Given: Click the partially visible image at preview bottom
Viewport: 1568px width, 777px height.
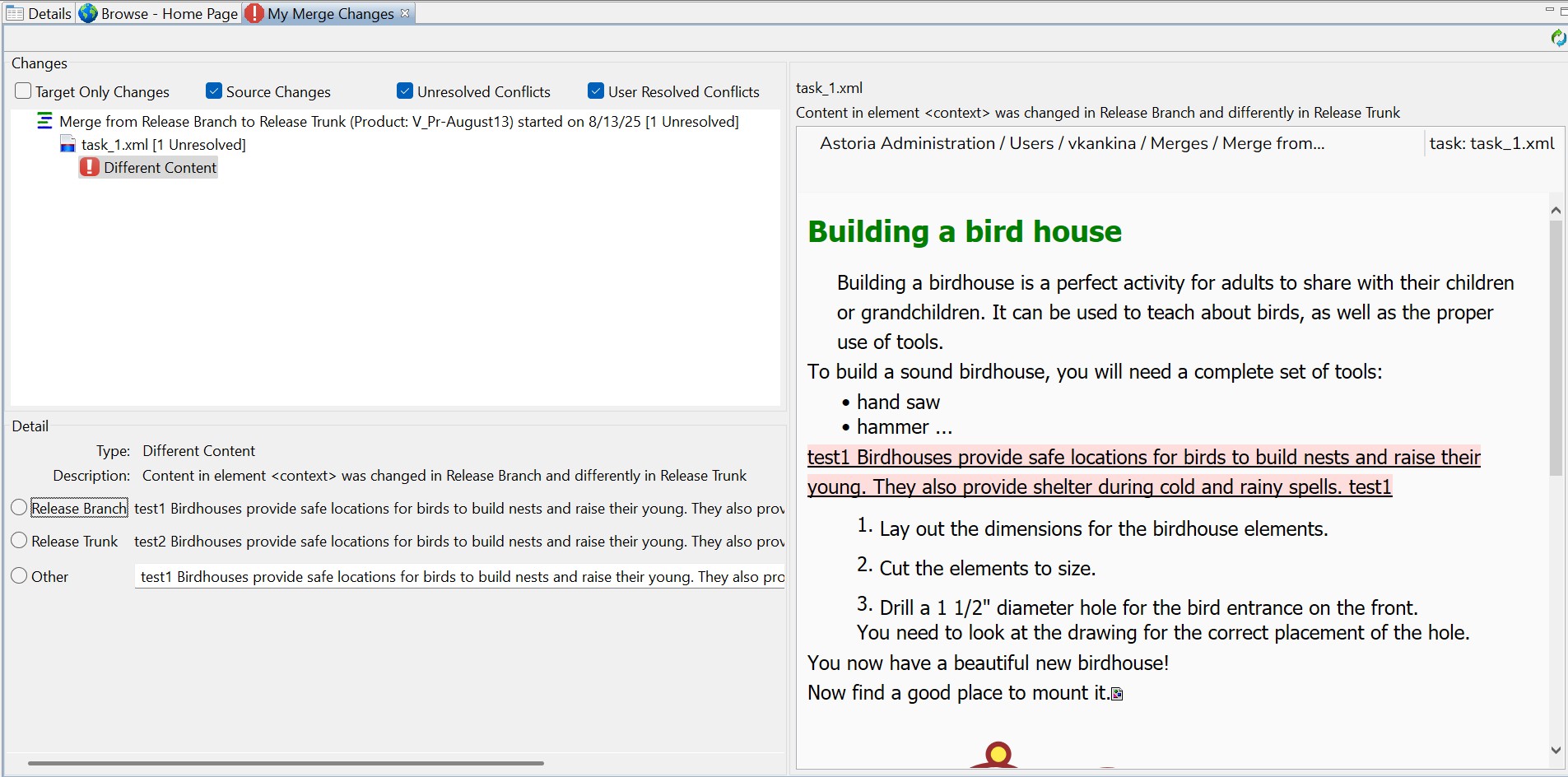Looking at the screenshot, I should (997, 756).
